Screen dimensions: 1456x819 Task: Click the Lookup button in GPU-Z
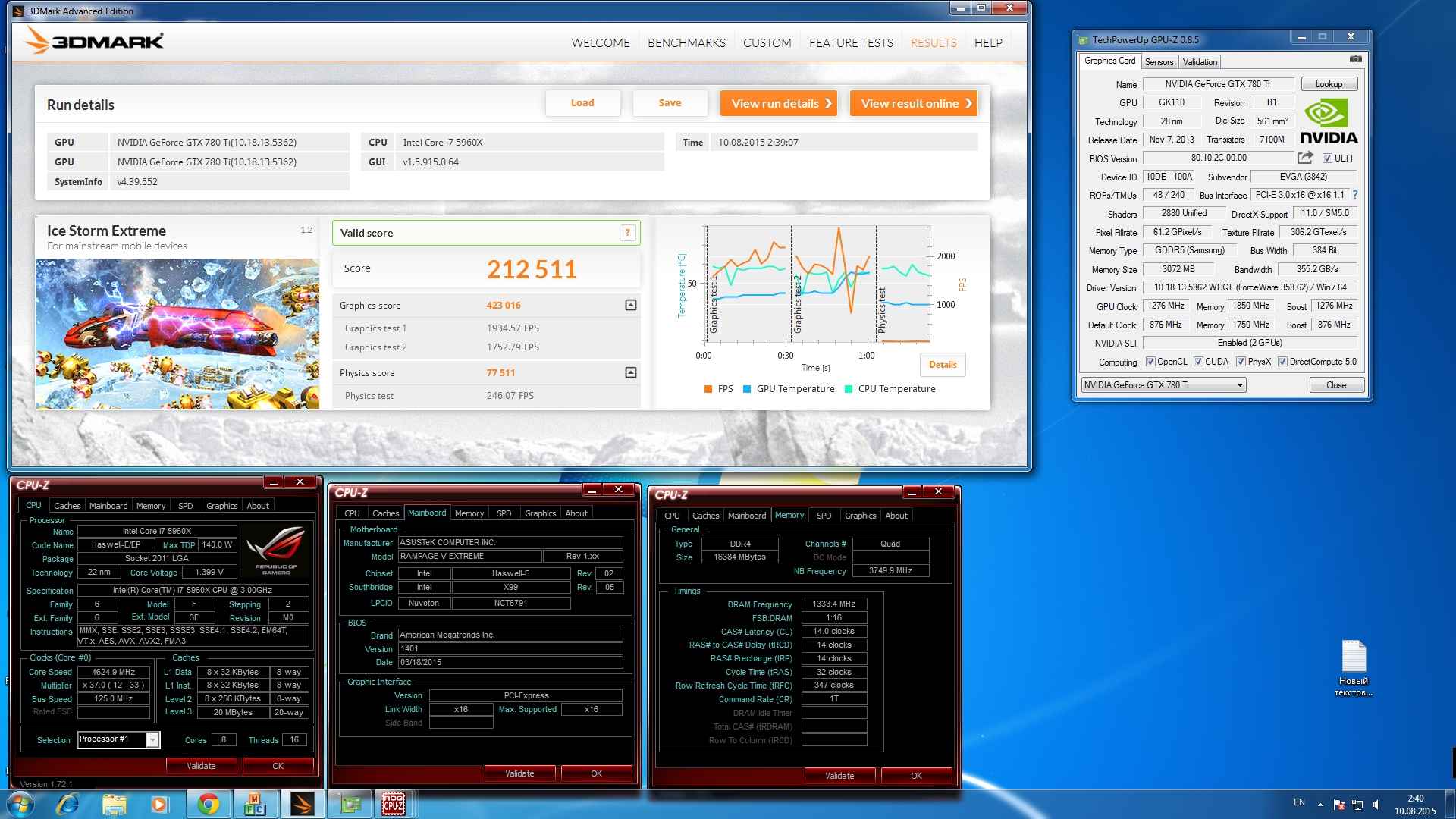pos(1329,84)
